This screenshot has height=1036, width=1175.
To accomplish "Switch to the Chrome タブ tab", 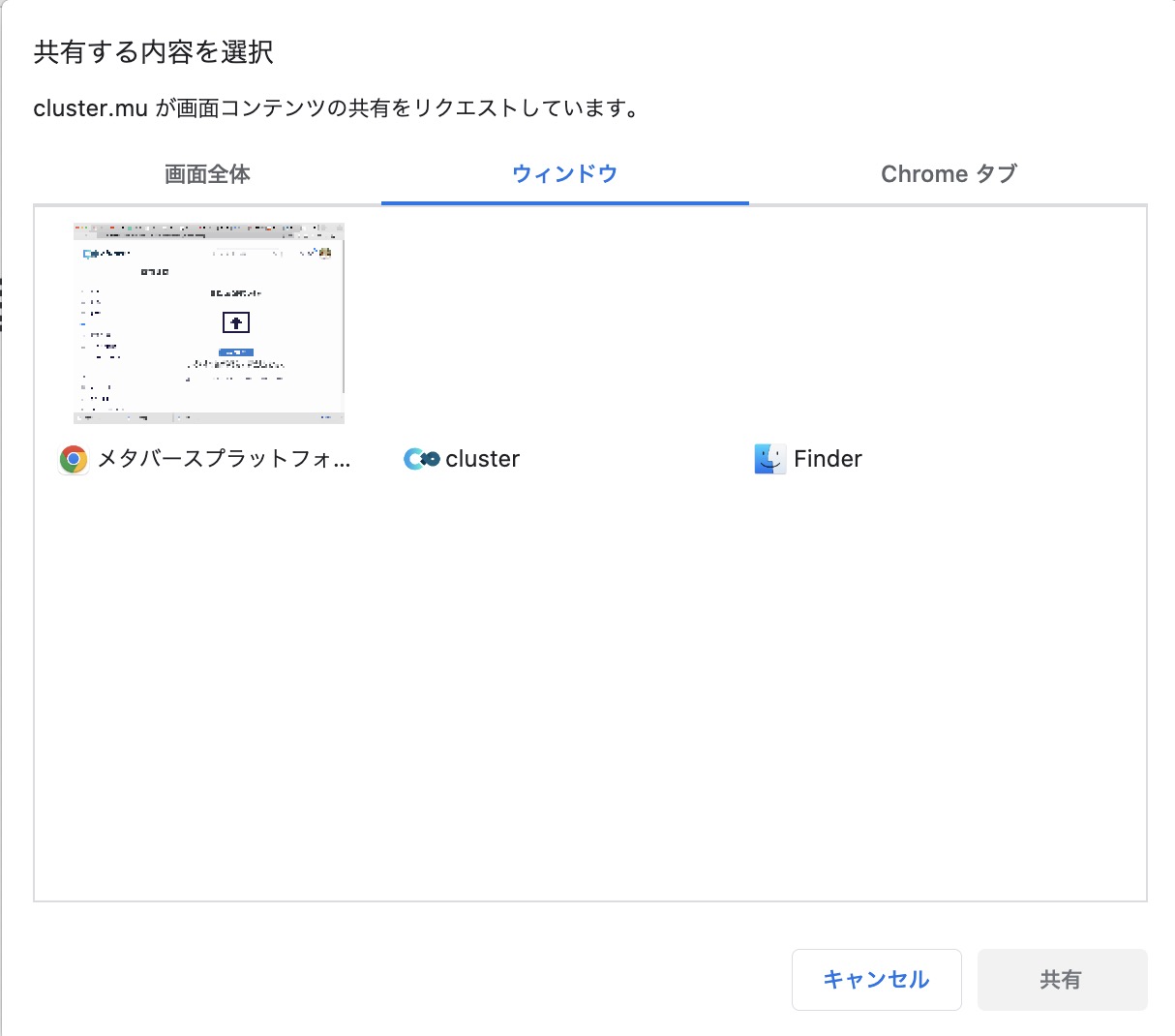I will click(949, 173).
